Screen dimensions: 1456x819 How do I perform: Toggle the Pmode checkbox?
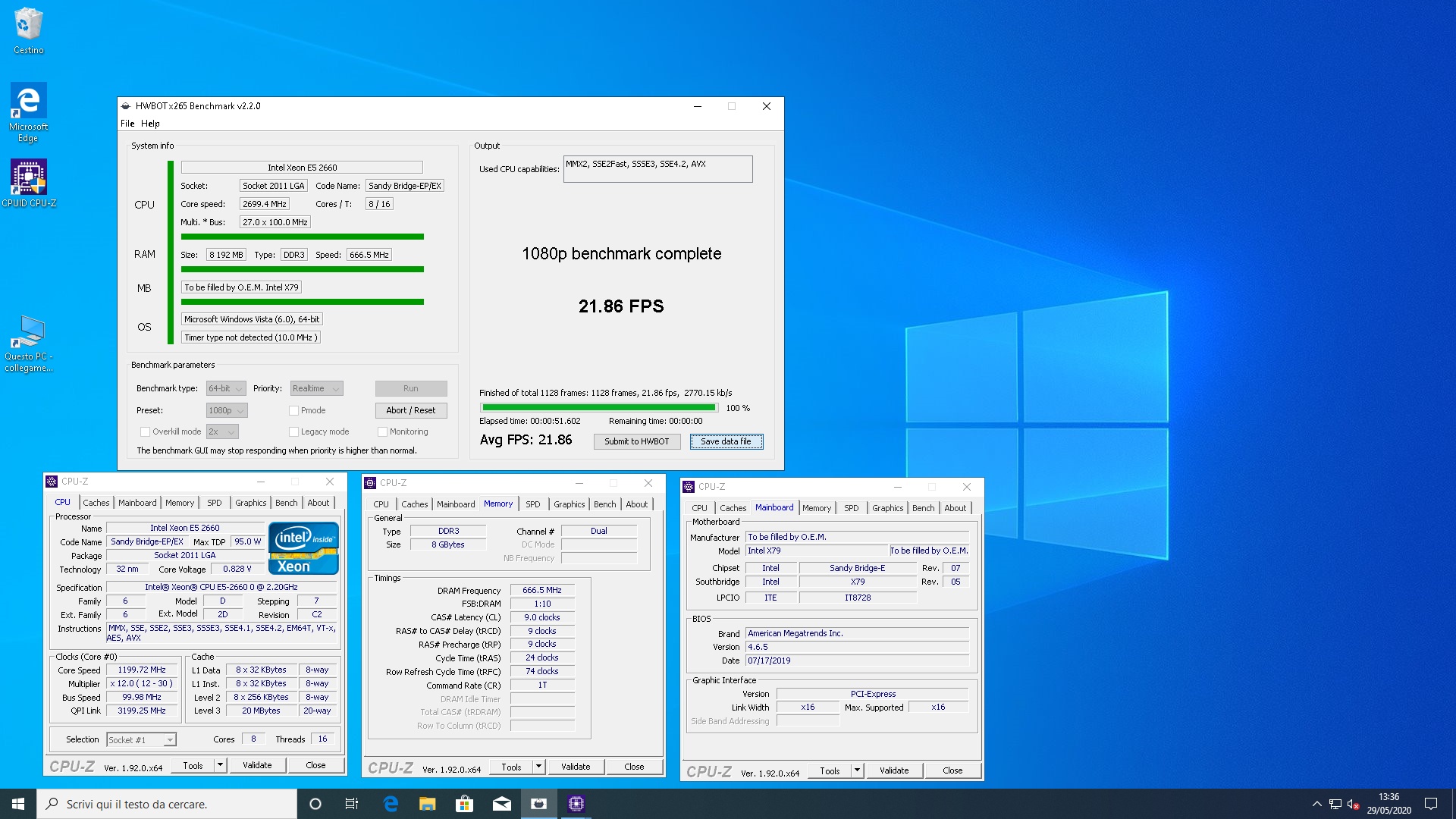click(293, 410)
